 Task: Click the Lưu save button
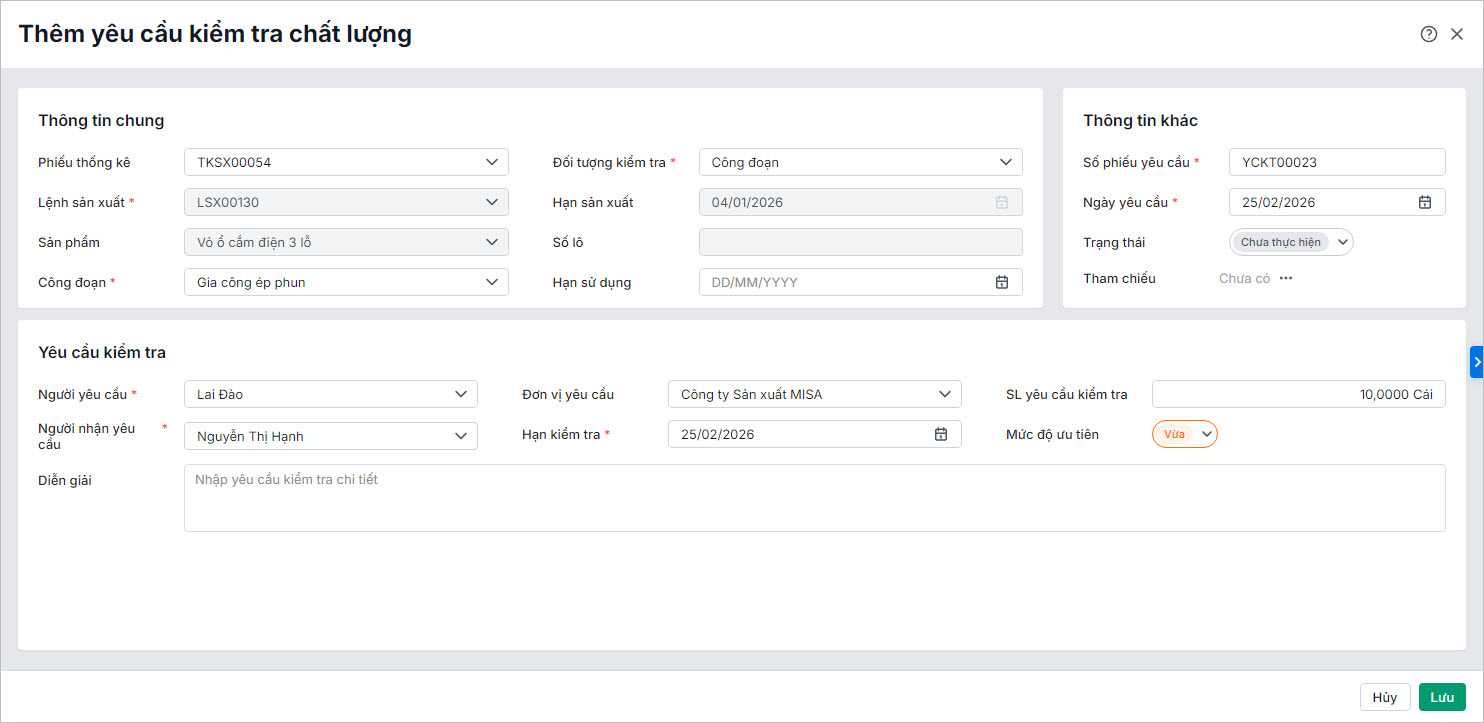point(1442,697)
